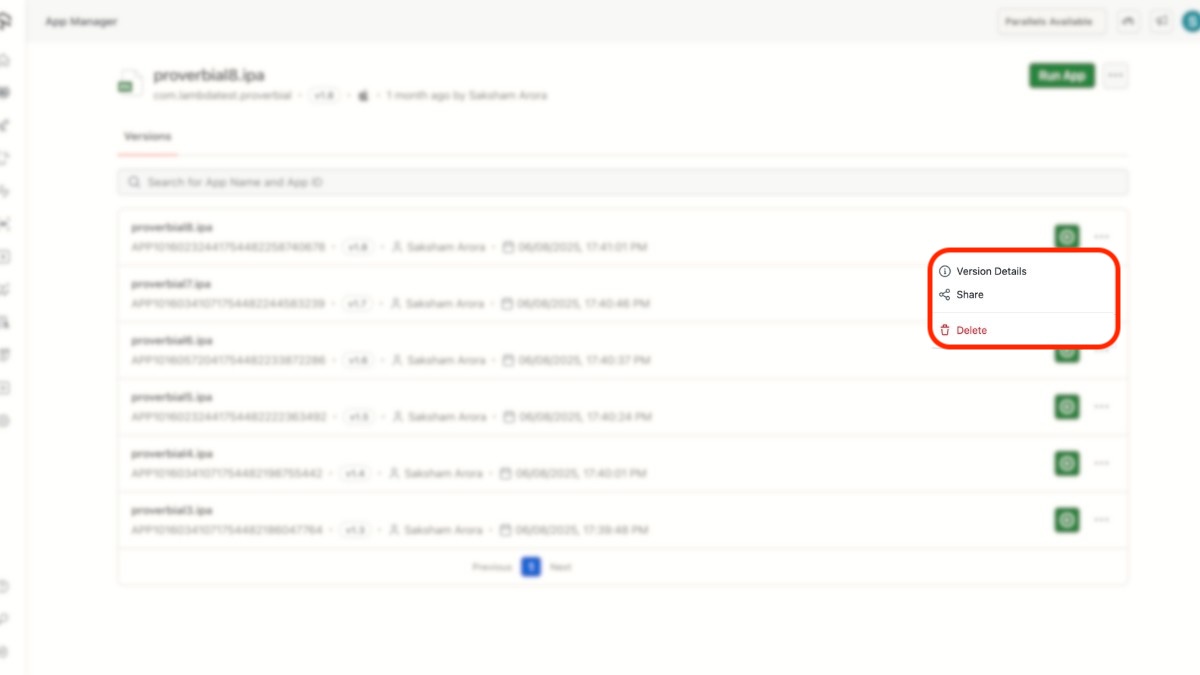Select Version Details in the context menu

(990, 271)
